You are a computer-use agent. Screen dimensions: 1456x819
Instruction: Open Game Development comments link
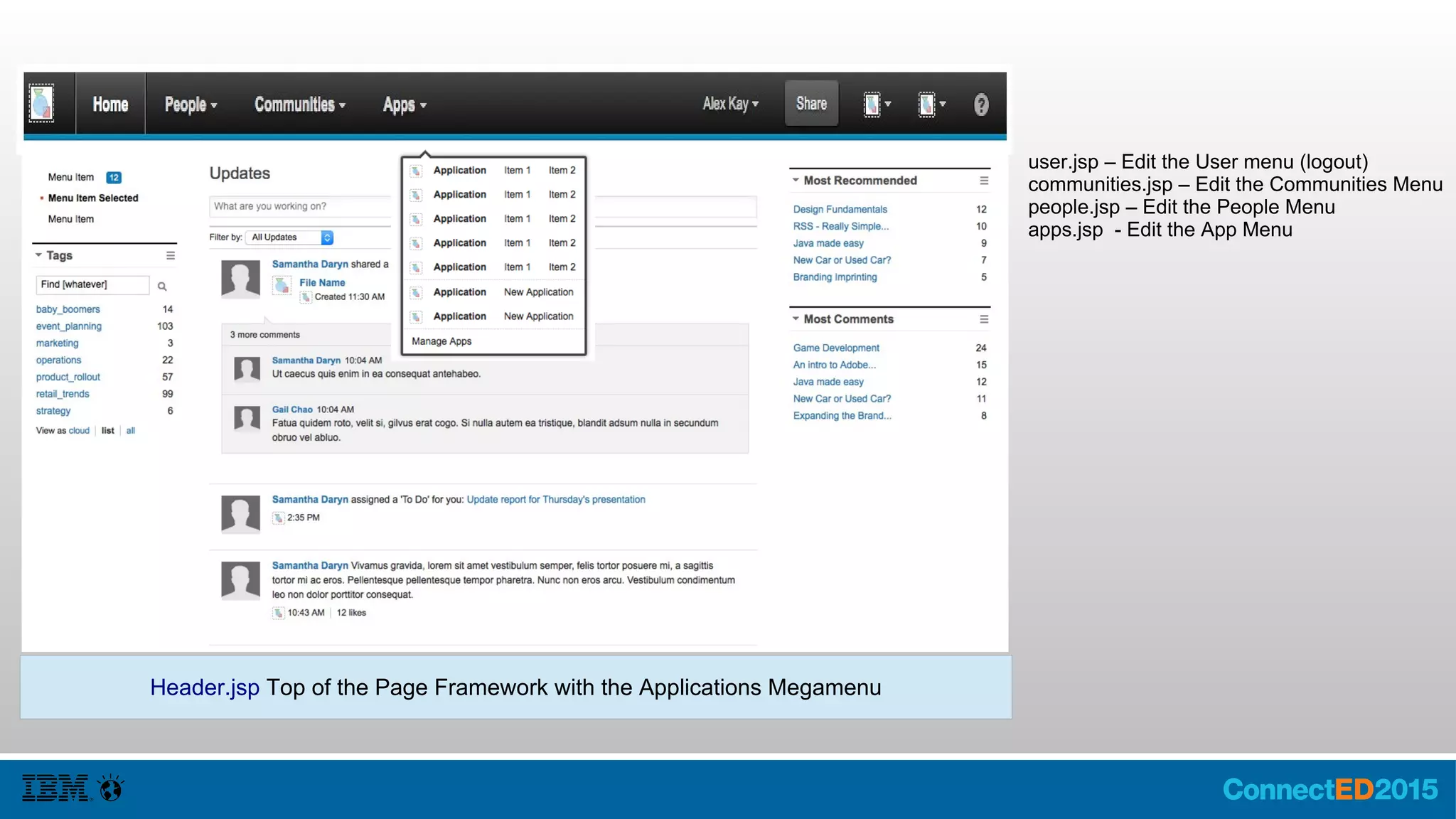click(836, 348)
